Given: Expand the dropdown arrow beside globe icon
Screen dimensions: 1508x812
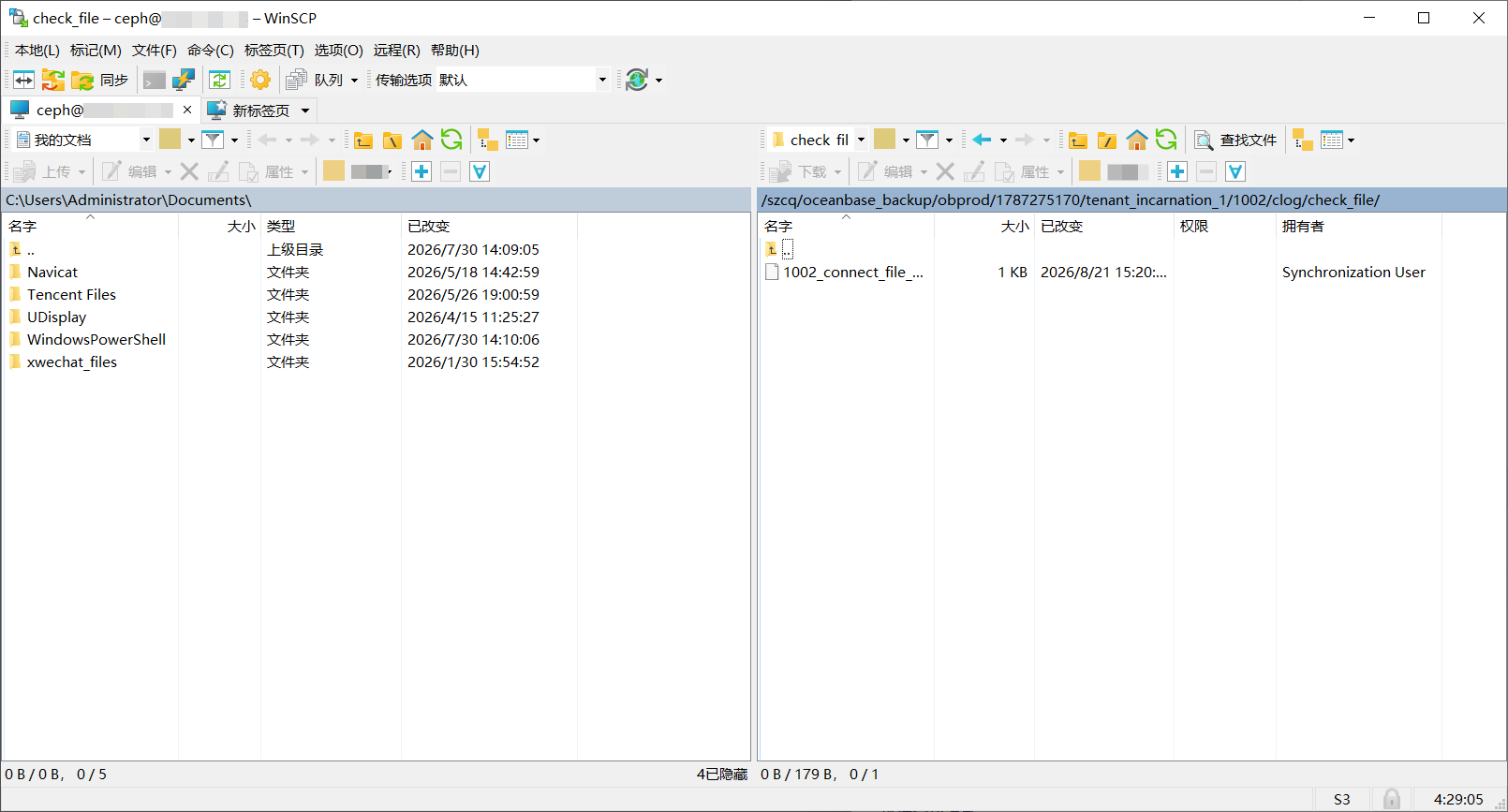Looking at the screenshot, I should click(658, 81).
